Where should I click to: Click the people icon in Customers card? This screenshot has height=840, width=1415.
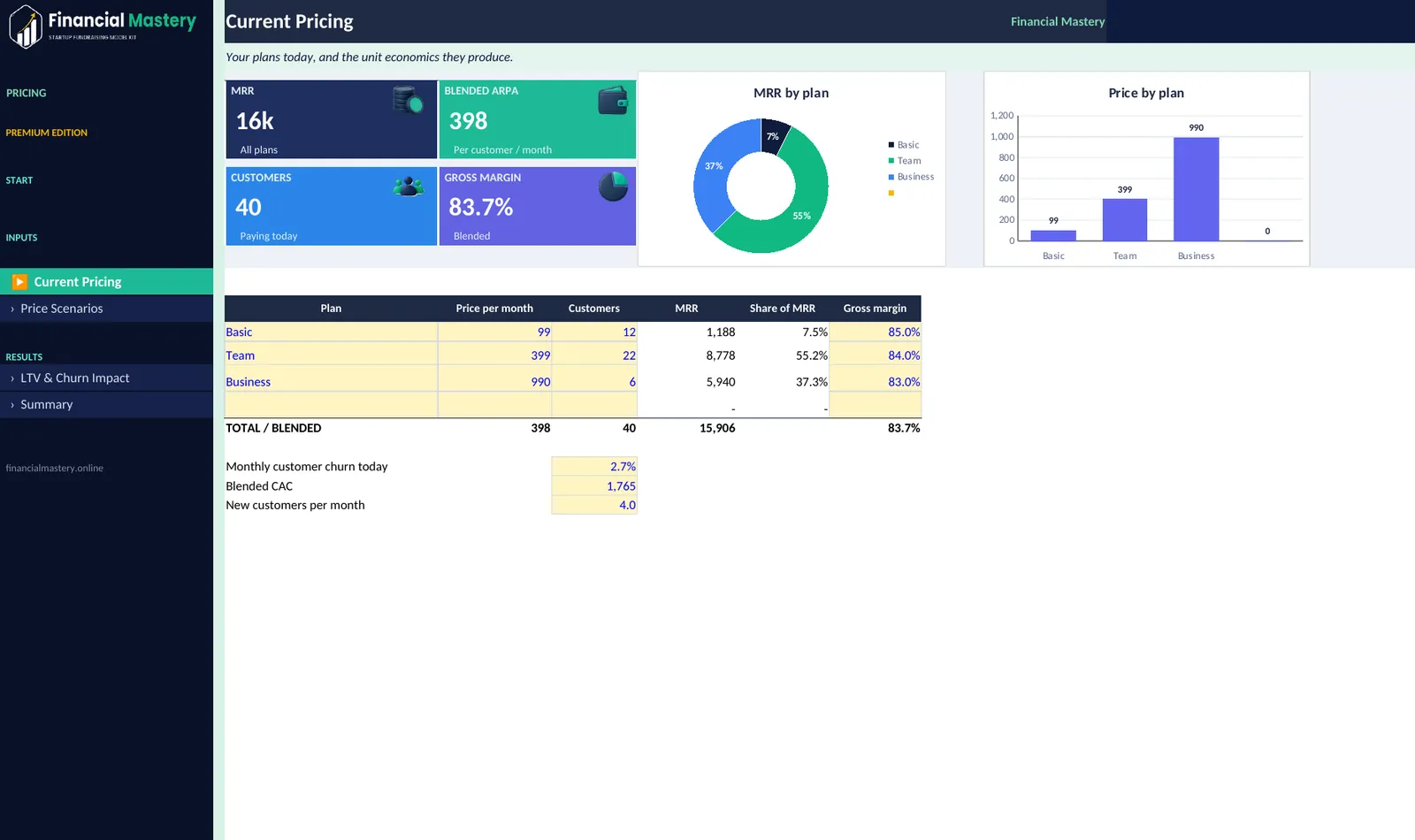(408, 187)
